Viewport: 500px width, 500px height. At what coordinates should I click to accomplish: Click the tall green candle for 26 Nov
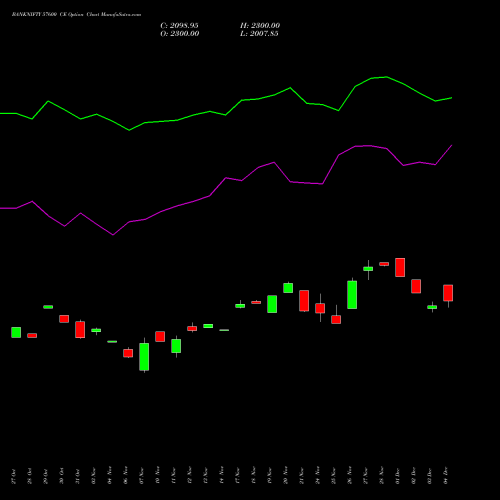coord(352,295)
